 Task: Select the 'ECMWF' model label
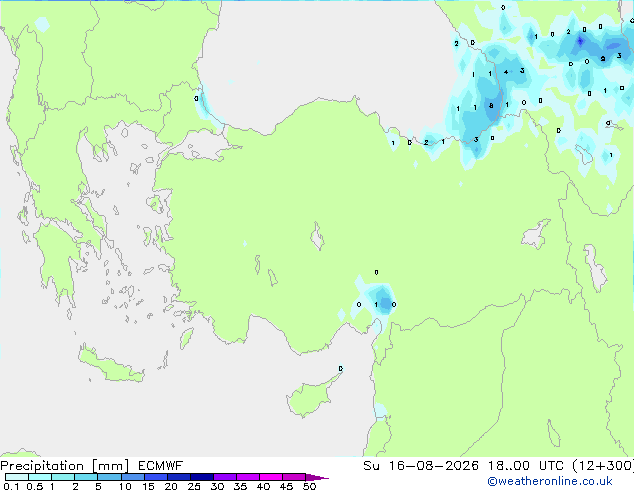[161, 466]
